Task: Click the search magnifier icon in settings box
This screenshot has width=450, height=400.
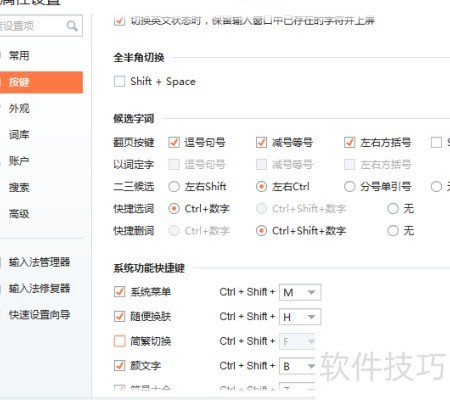Action: point(72,26)
